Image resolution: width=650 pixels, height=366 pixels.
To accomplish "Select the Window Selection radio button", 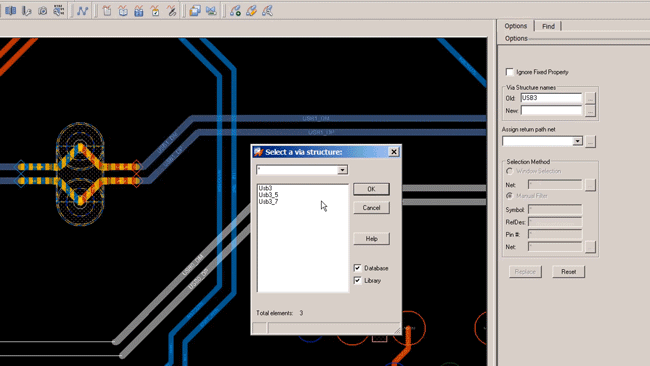I will (509, 171).
